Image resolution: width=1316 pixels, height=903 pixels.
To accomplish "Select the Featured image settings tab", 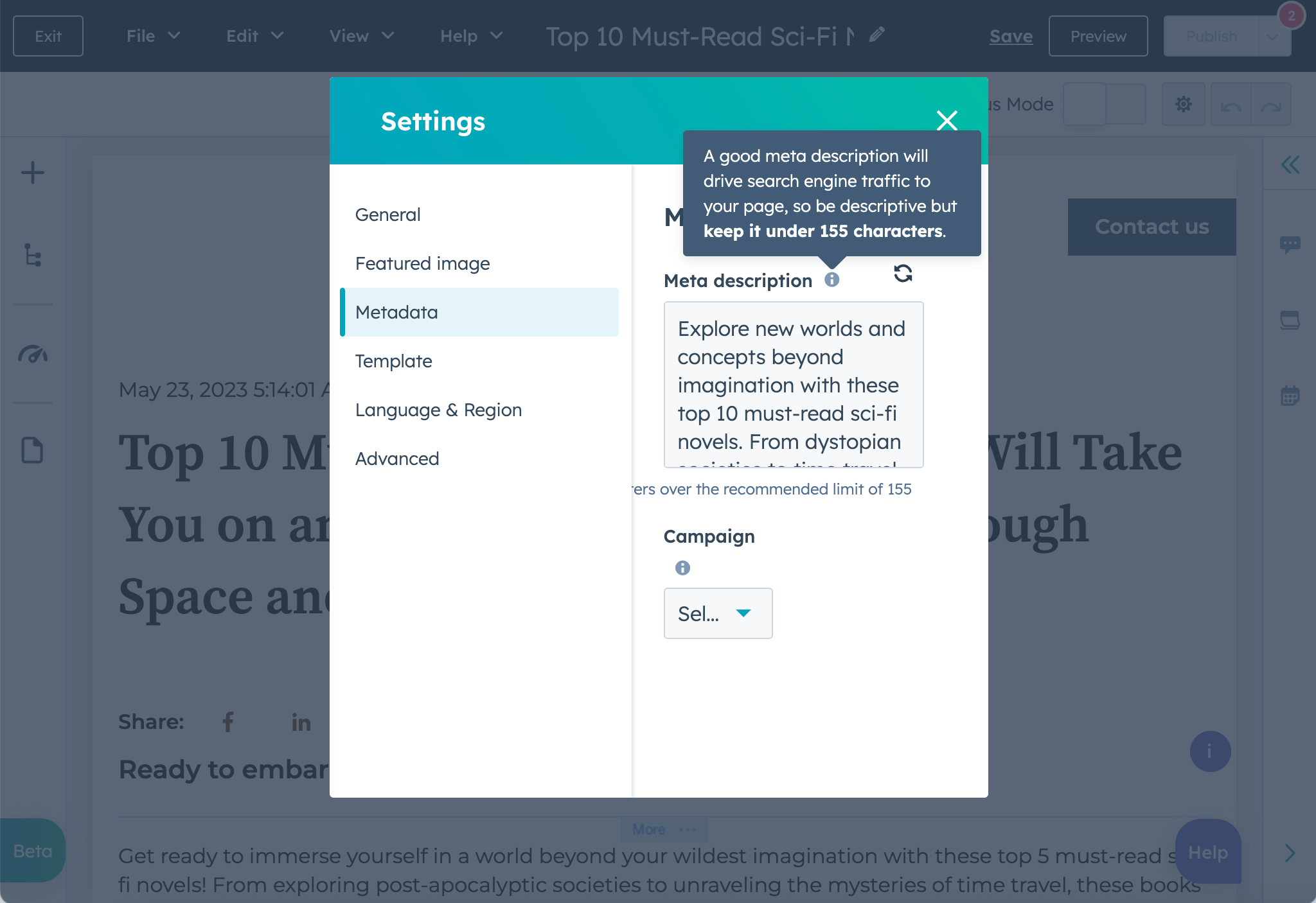I will [x=422, y=263].
